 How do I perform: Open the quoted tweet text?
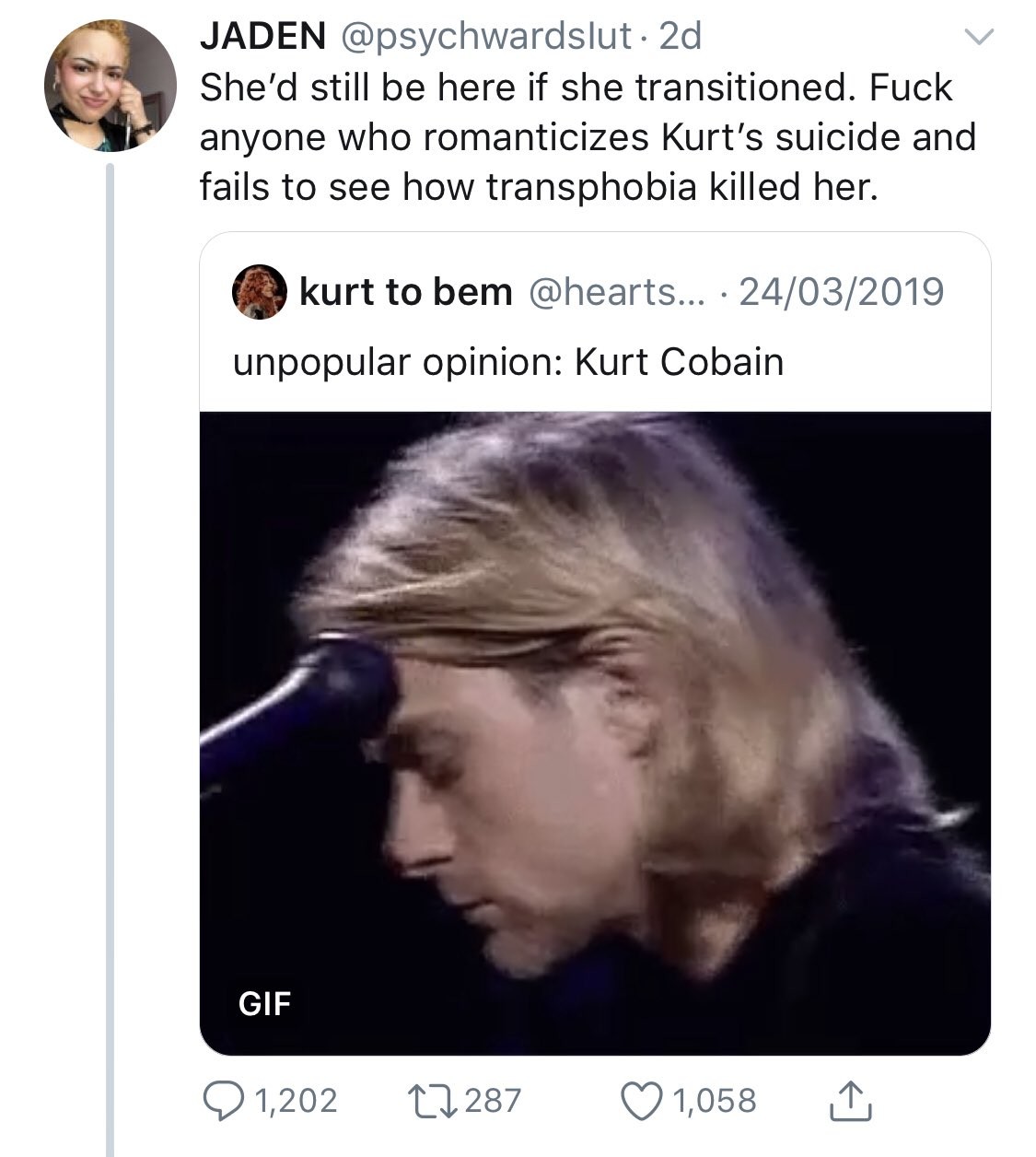pos(507,362)
